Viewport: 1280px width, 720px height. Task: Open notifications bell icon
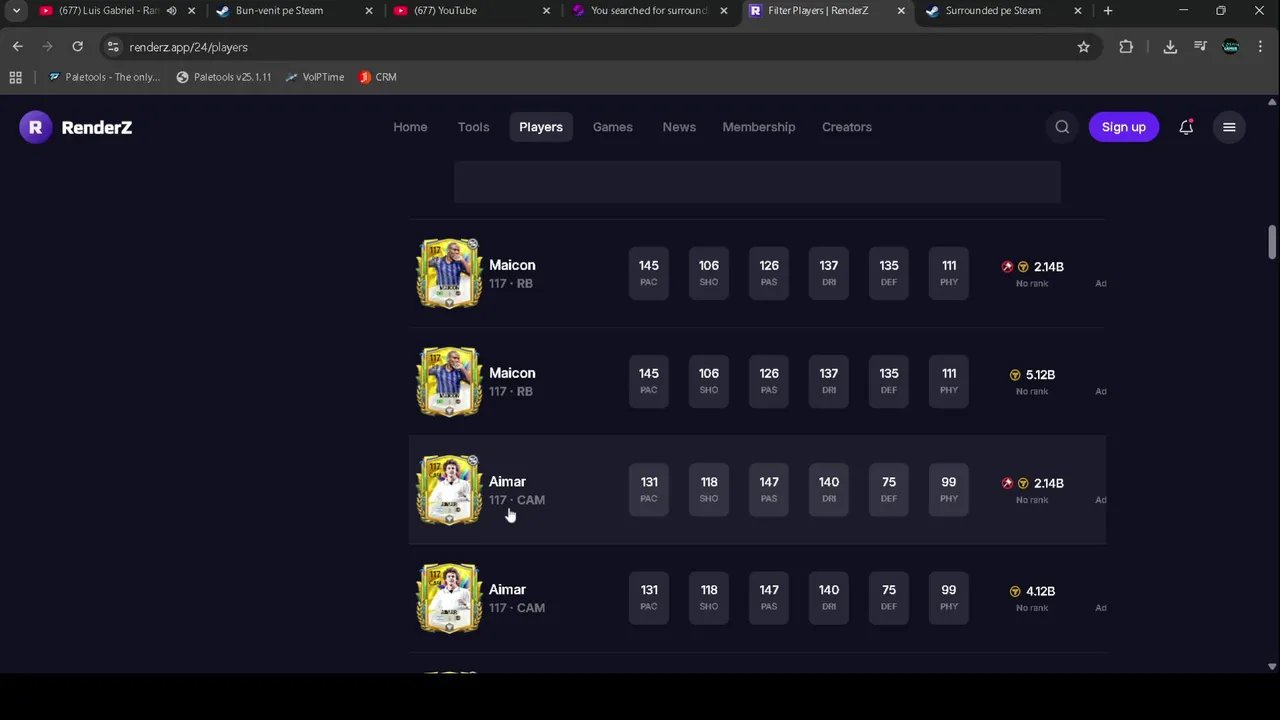pos(1186,127)
